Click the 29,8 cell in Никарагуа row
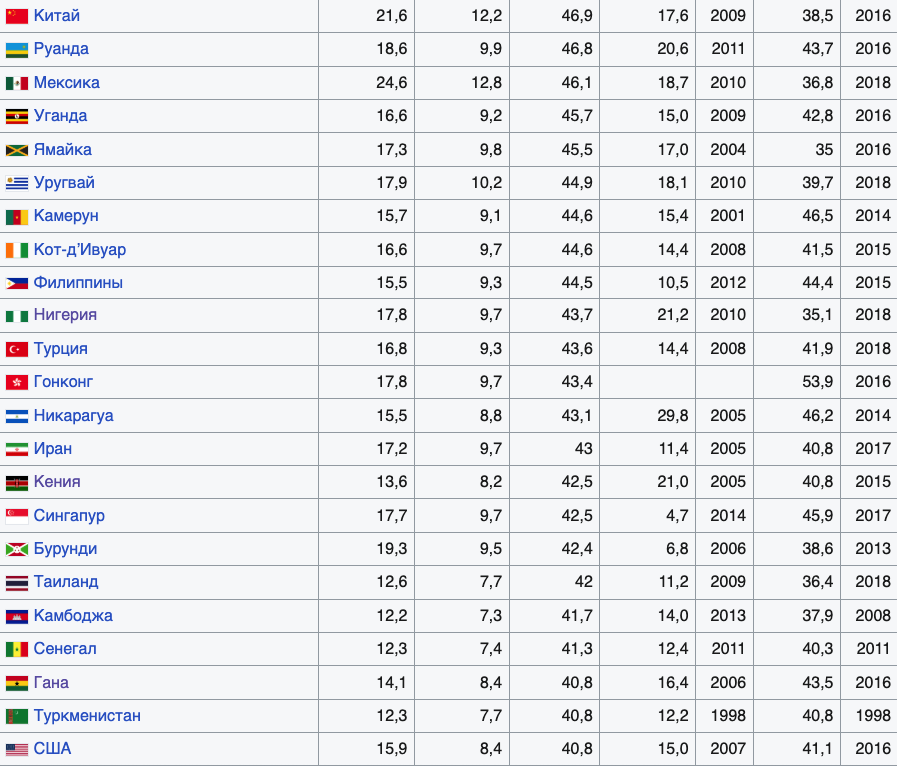Screen dimensions: 897x766 (x=673, y=415)
